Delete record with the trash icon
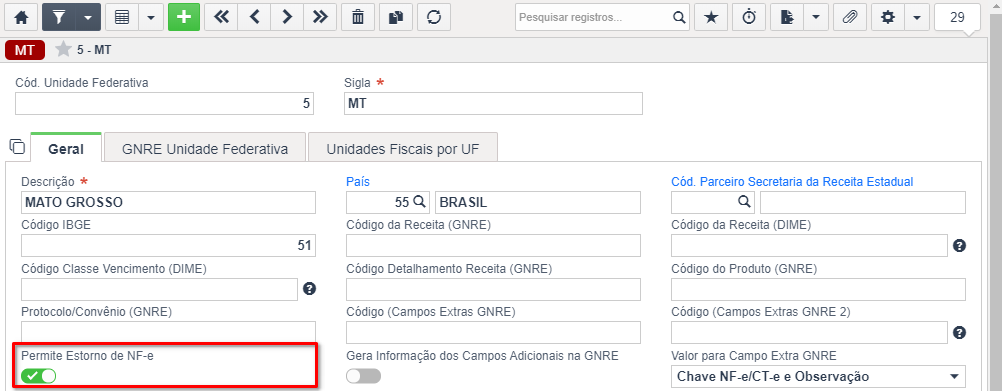The width and height of the screenshot is (1002, 391). tap(358, 17)
